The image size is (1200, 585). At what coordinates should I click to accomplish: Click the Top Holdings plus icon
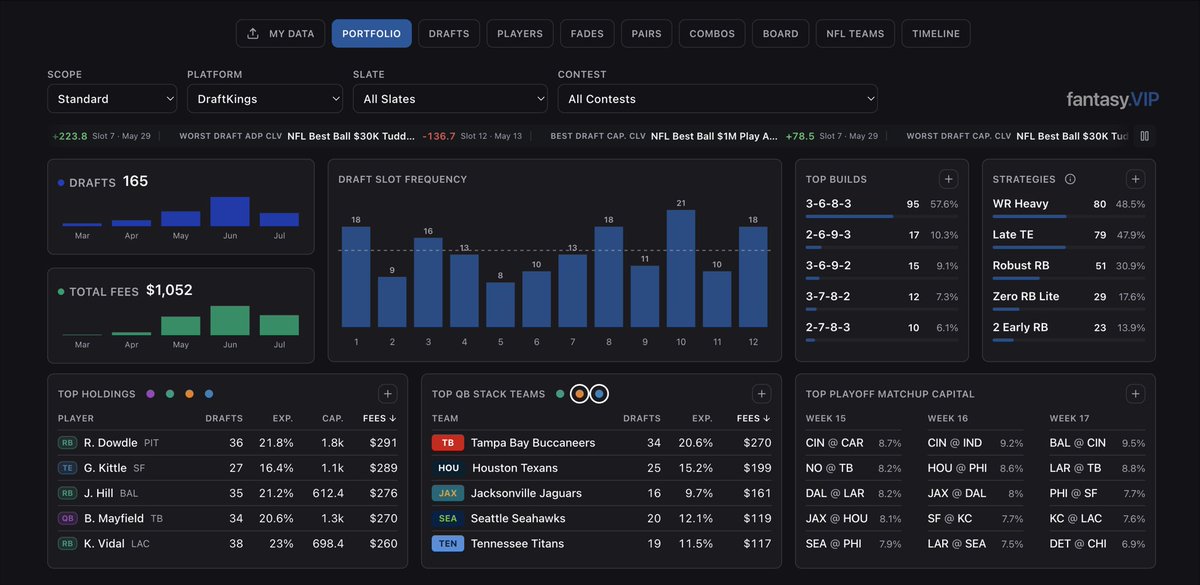pos(388,394)
